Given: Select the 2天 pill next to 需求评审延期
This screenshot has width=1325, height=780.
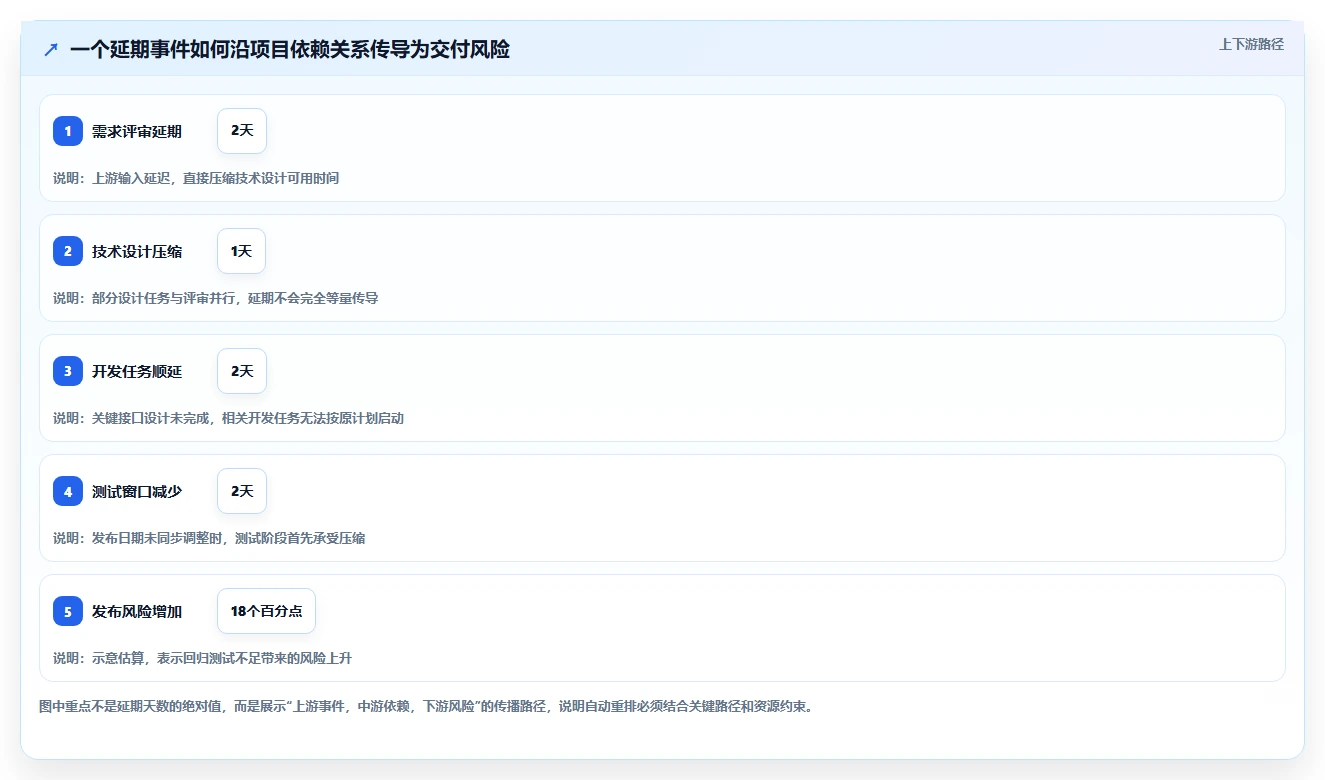Looking at the screenshot, I should tap(242, 131).
